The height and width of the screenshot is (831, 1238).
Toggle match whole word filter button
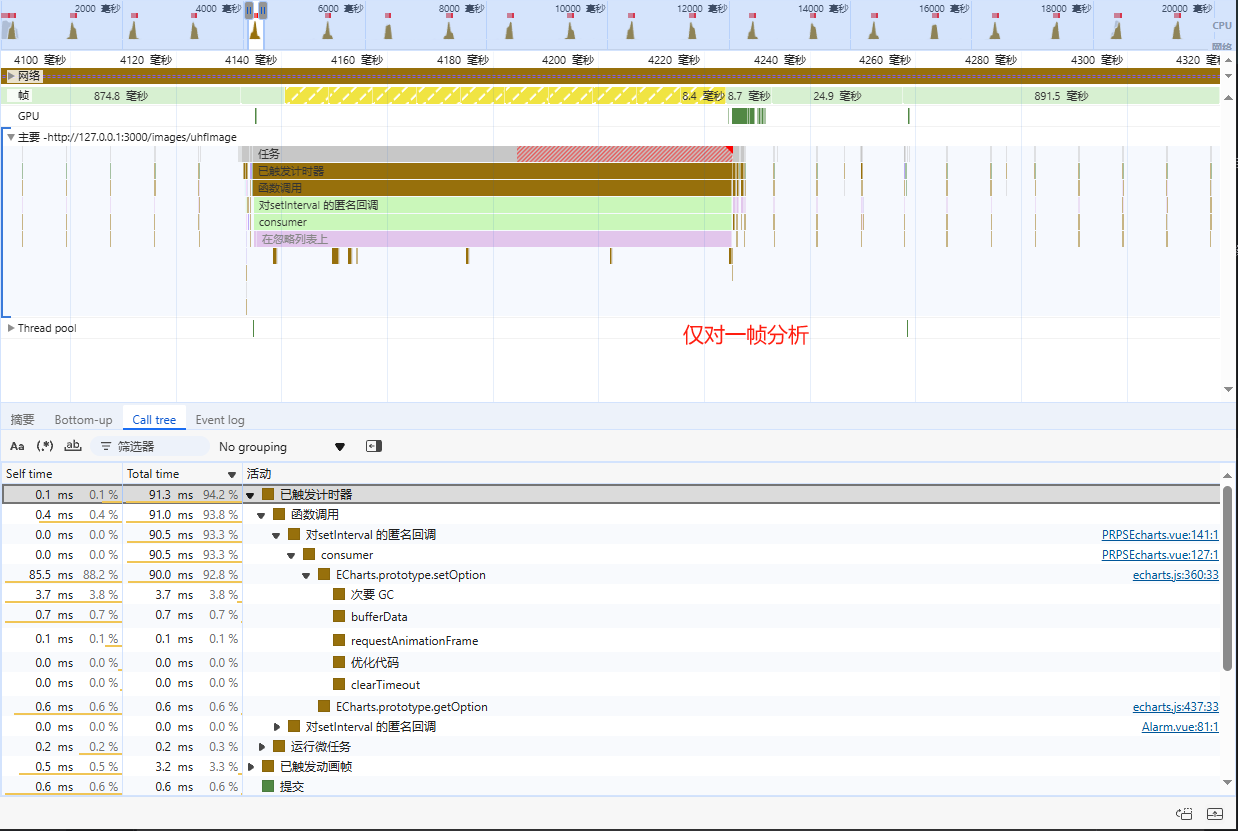click(72, 447)
